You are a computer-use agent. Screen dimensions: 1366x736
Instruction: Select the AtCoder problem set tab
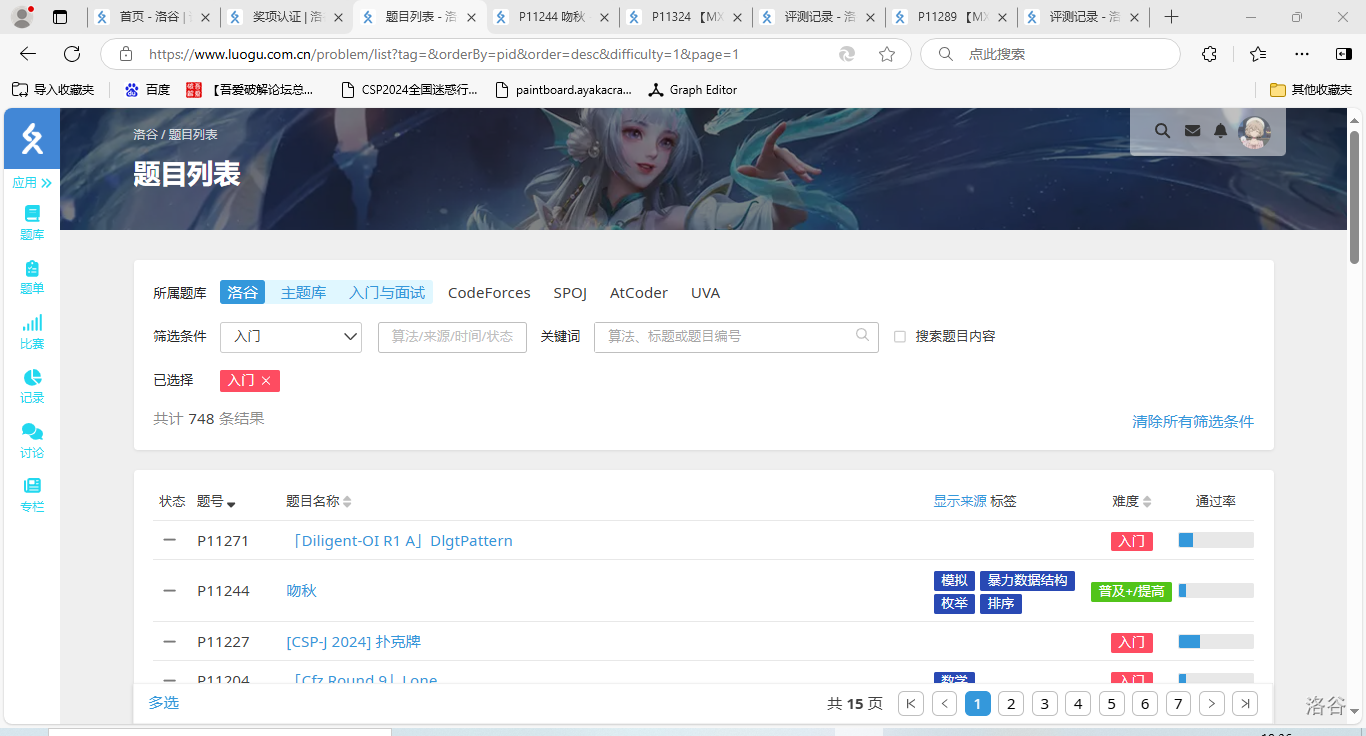click(638, 293)
